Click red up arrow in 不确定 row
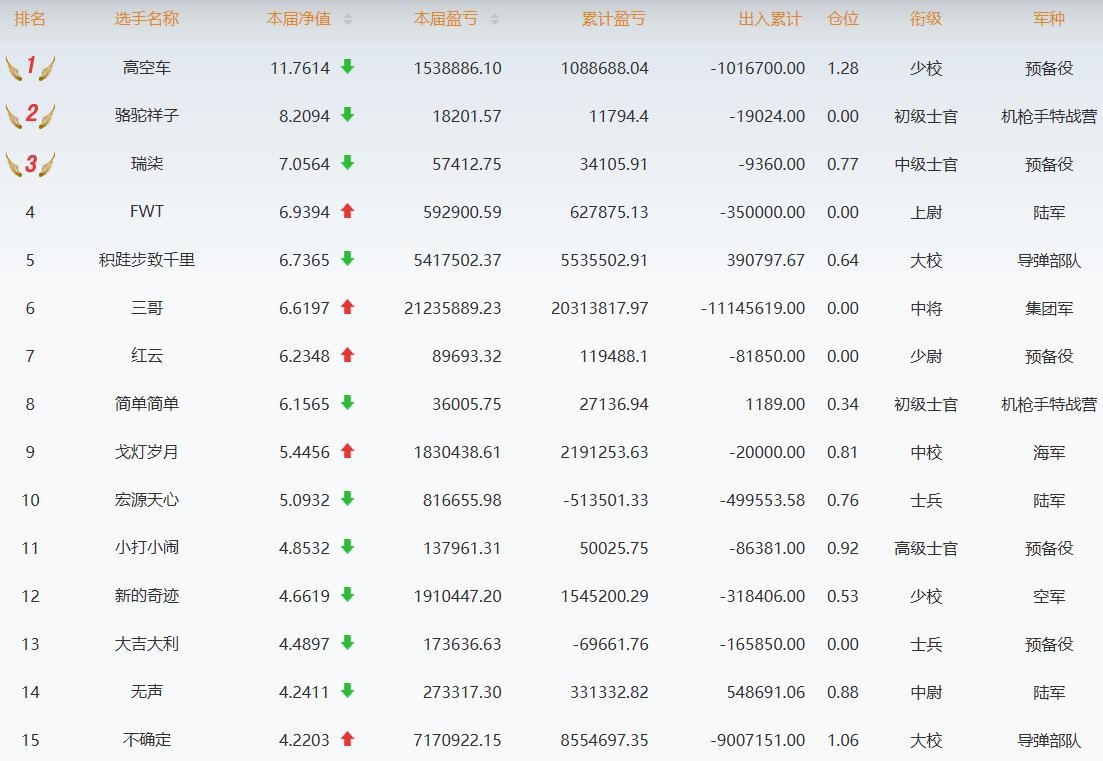 tap(347, 739)
